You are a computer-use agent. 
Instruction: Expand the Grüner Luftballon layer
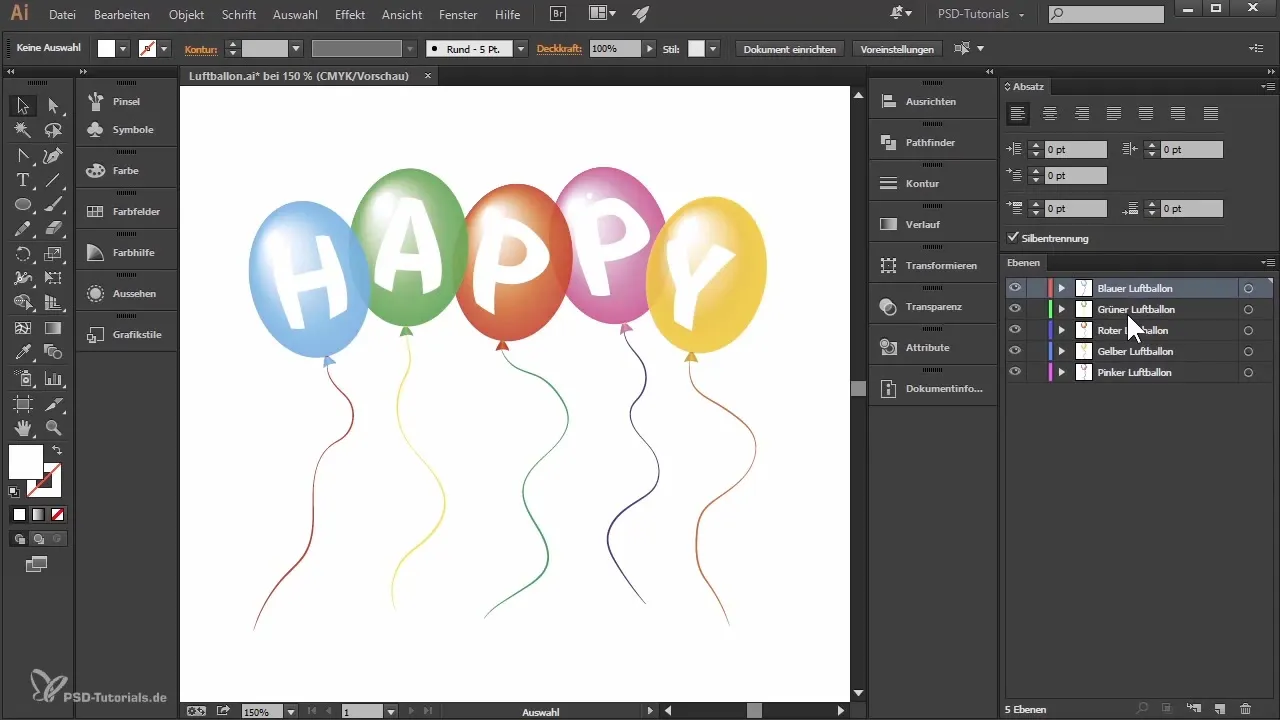pyautogui.click(x=1061, y=309)
